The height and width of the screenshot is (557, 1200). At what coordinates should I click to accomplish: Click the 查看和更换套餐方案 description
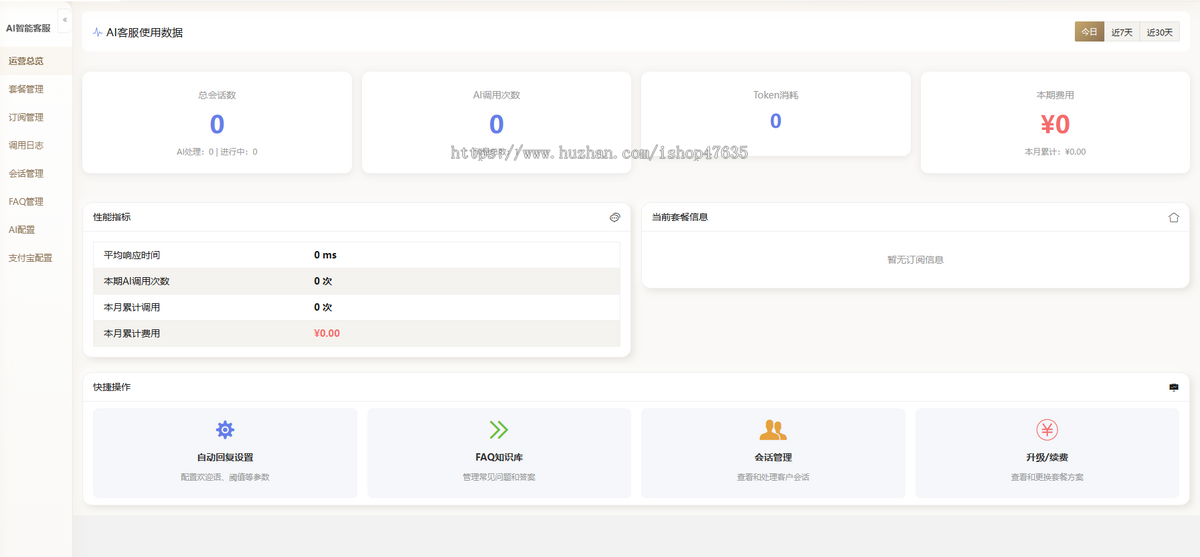click(1047, 477)
